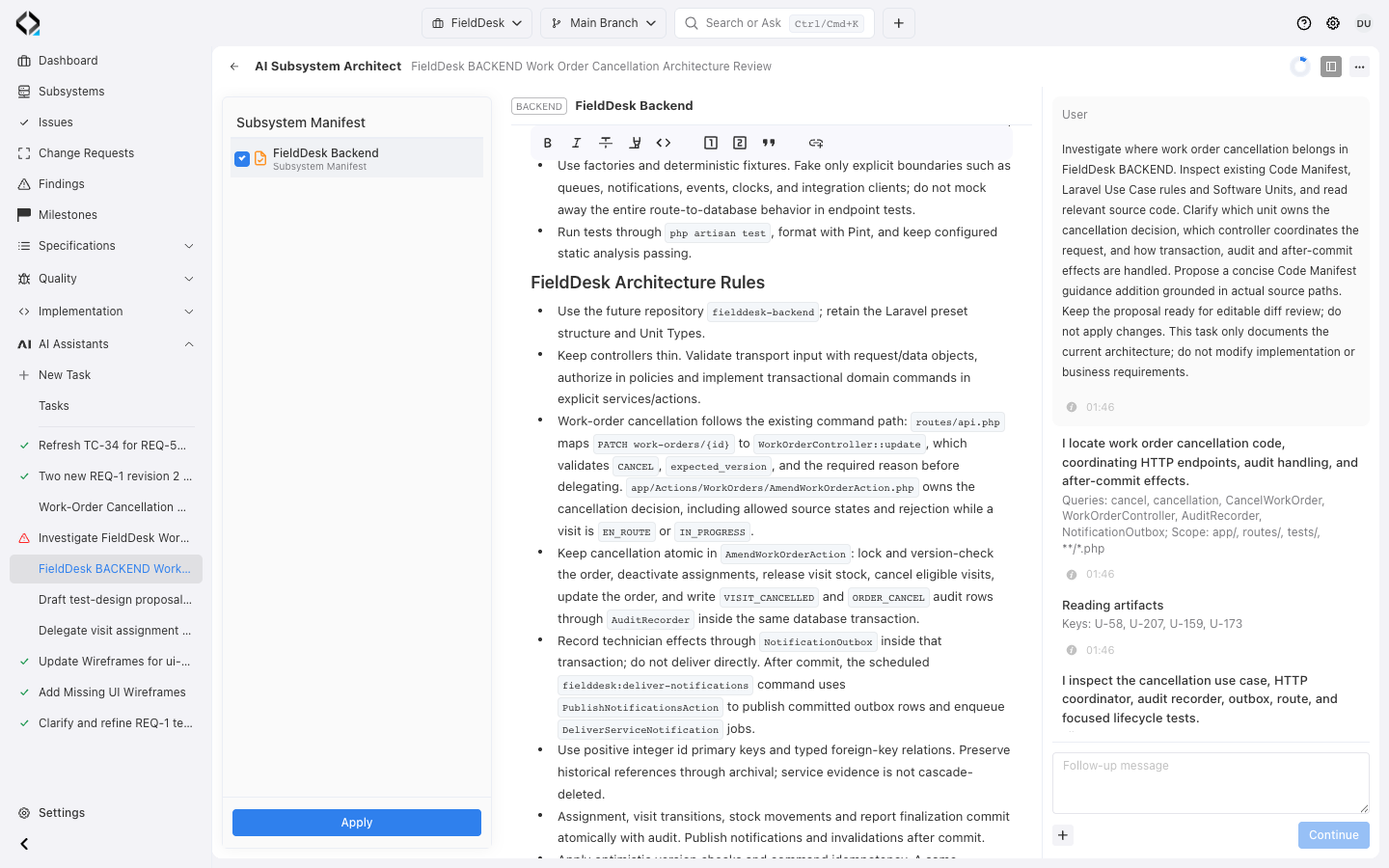Select the FieldDesk Backend manifest row

(357, 158)
